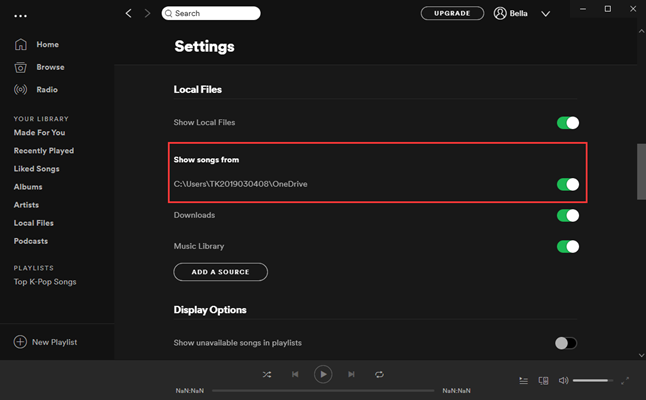
Task: Click New Playlist label
Action: pos(54,342)
